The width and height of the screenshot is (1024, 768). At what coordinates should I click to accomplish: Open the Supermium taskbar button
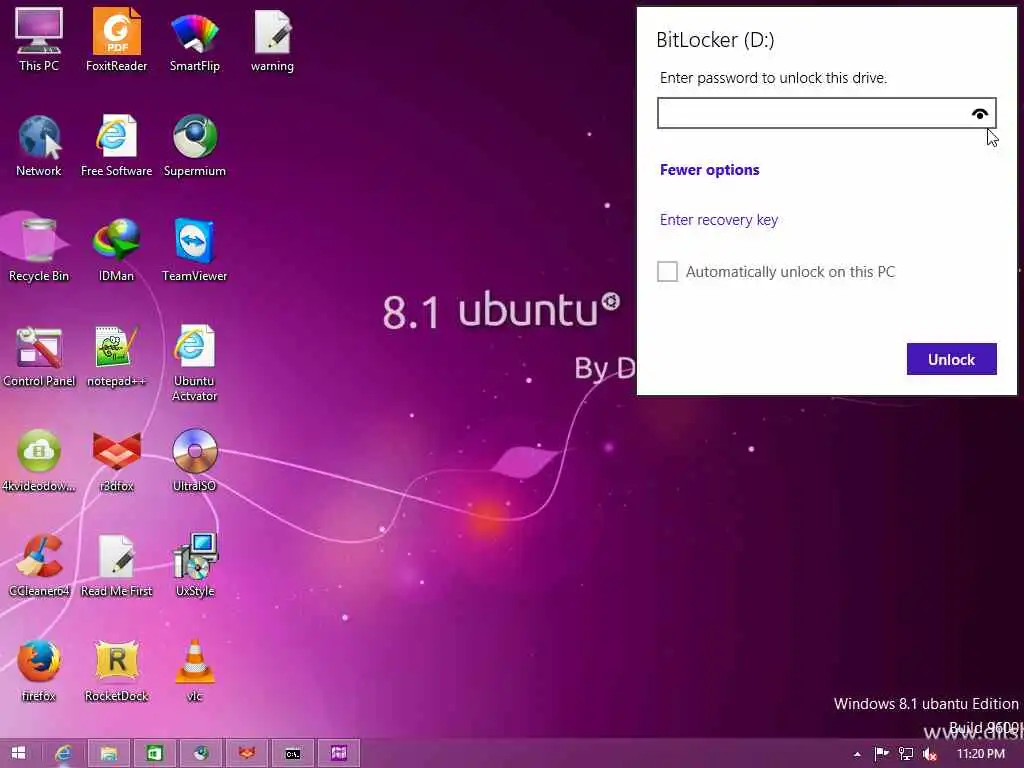(200, 754)
